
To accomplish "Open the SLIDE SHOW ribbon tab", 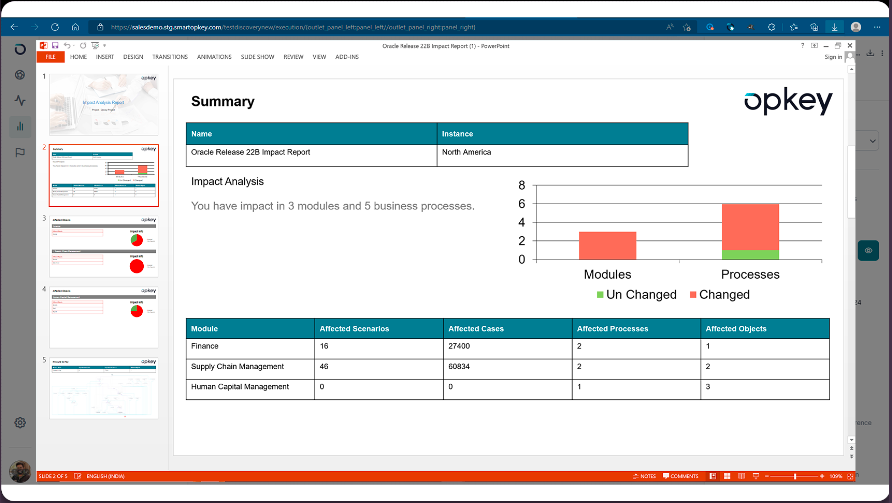I will (x=258, y=57).
